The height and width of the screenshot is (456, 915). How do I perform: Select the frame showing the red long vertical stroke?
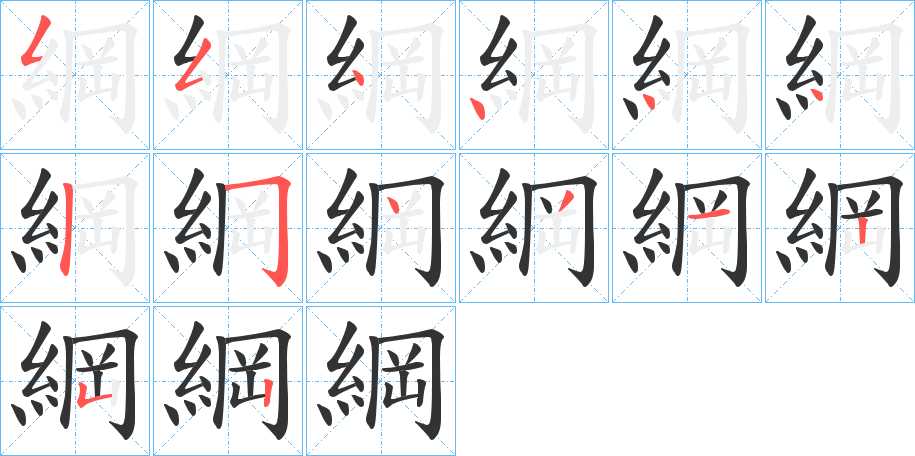[75, 228]
